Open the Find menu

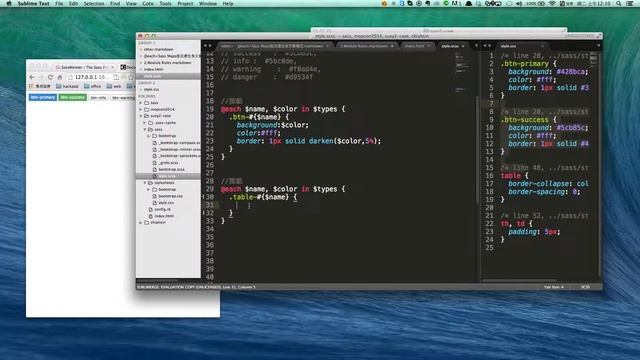click(x=115, y=3)
